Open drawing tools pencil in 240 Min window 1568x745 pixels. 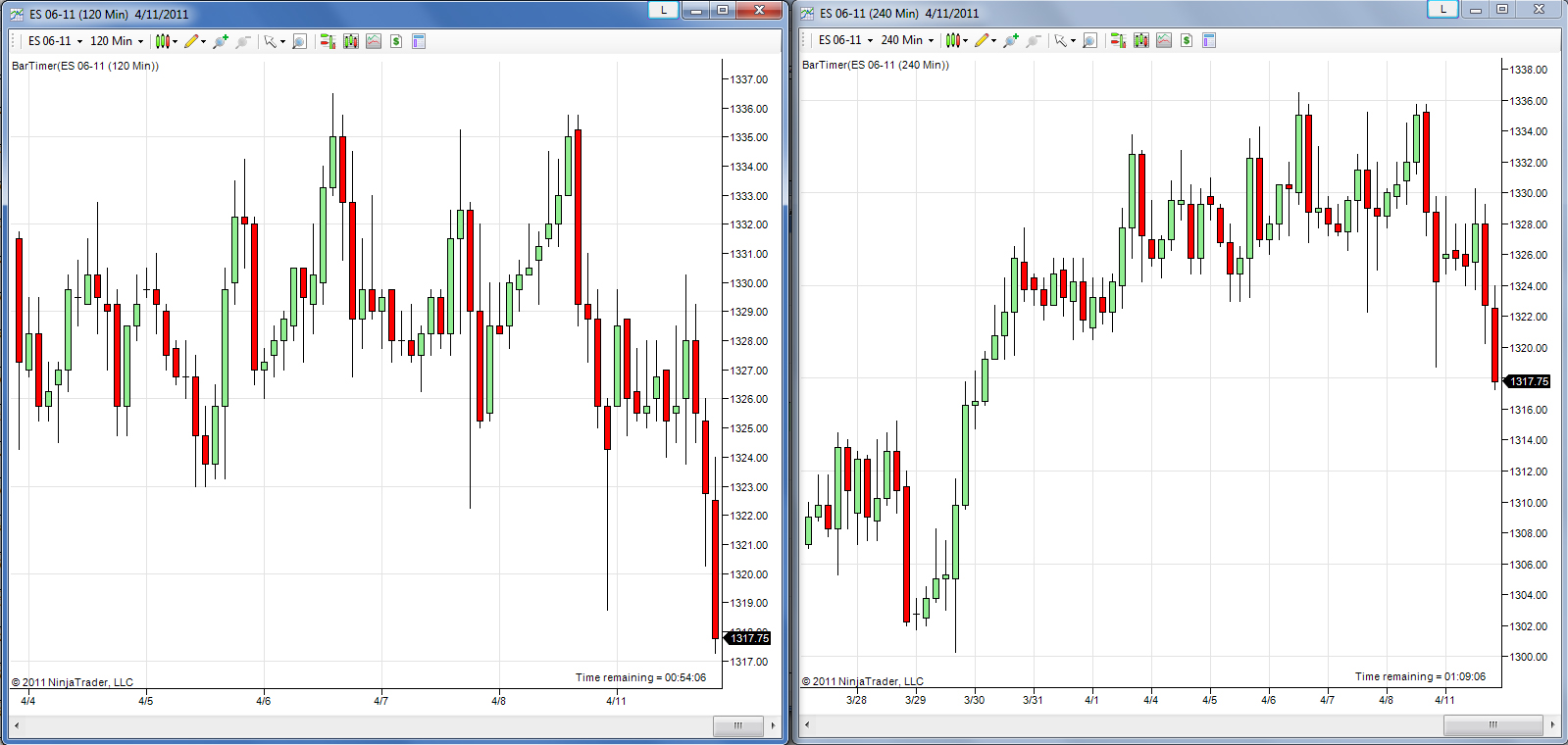click(x=981, y=40)
